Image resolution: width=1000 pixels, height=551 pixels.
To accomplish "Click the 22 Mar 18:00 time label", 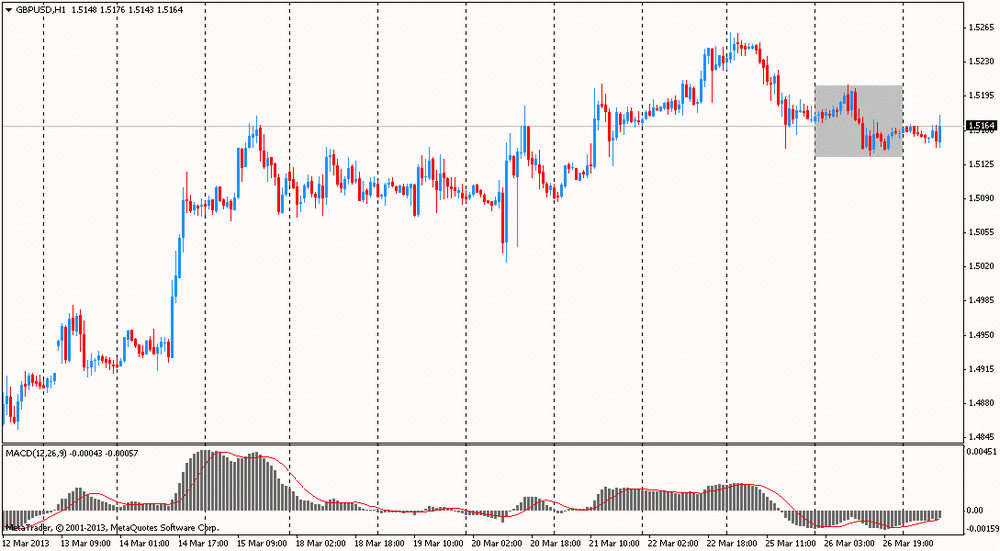I will click(732, 543).
